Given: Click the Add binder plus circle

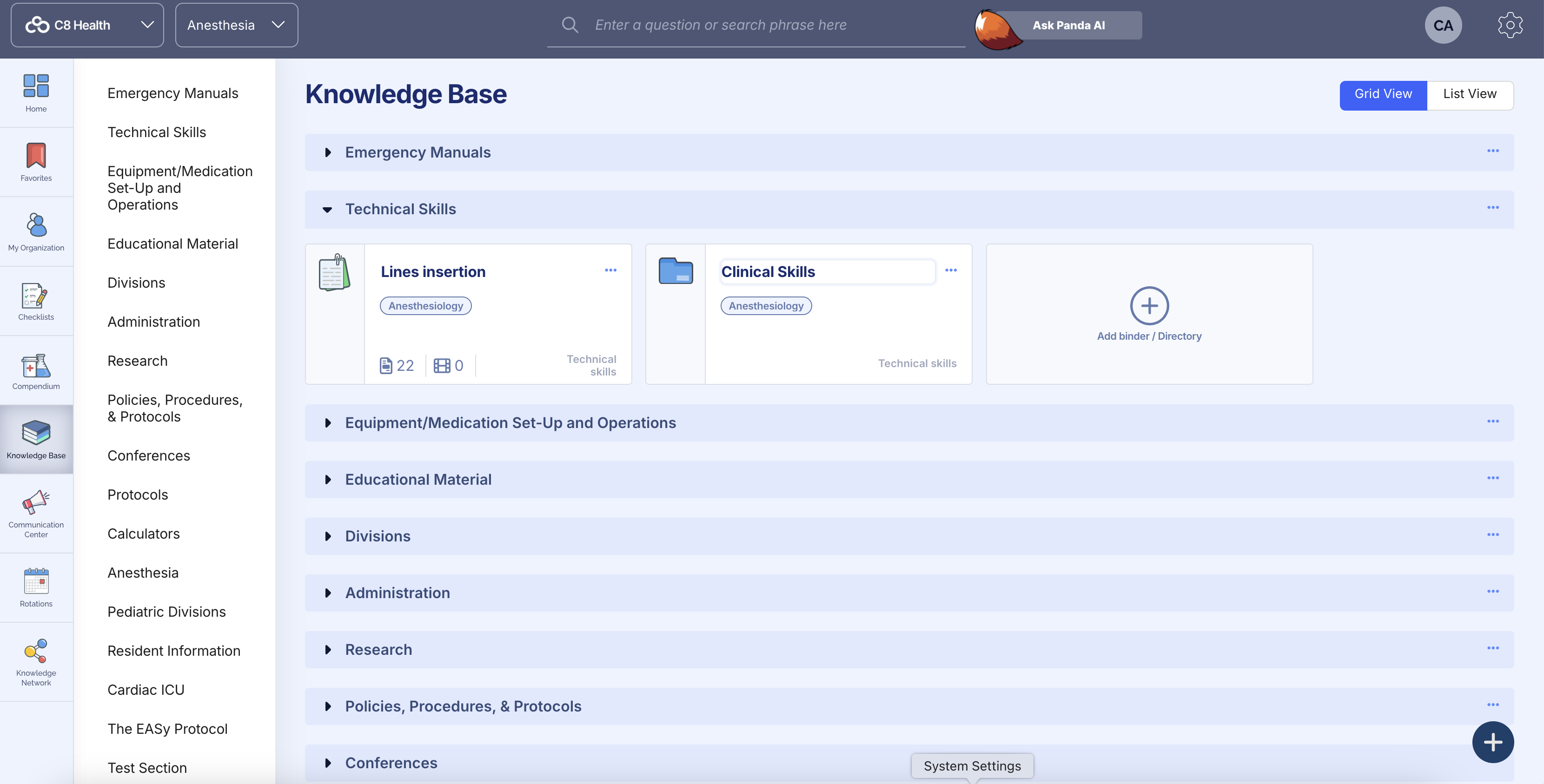Looking at the screenshot, I should pyautogui.click(x=1149, y=305).
